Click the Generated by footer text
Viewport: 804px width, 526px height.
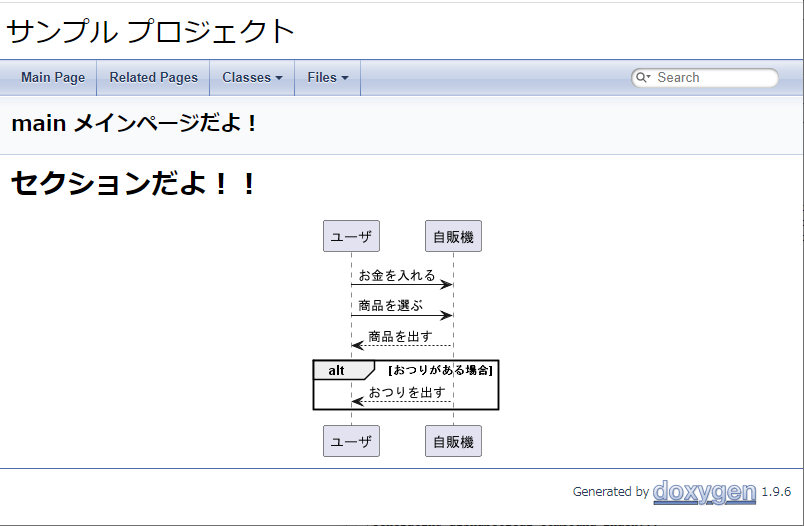coord(611,492)
